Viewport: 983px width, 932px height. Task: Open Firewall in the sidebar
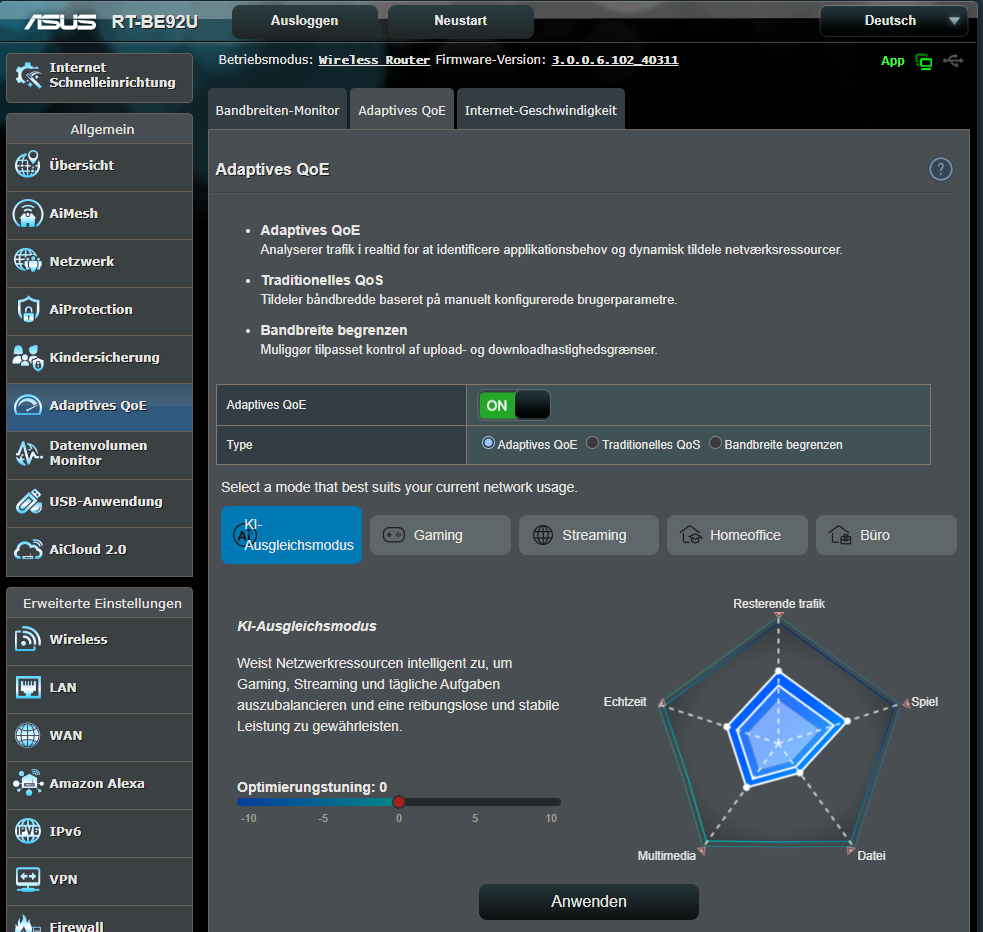click(x=99, y=921)
